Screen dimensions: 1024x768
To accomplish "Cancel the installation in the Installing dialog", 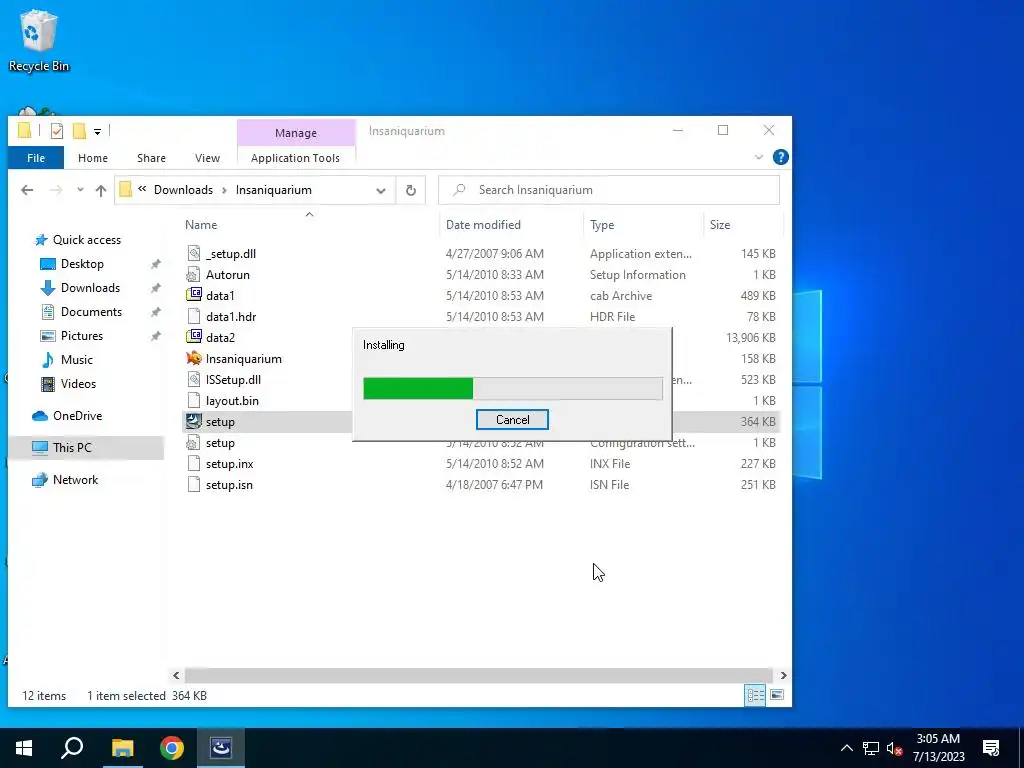I will (x=512, y=420).
